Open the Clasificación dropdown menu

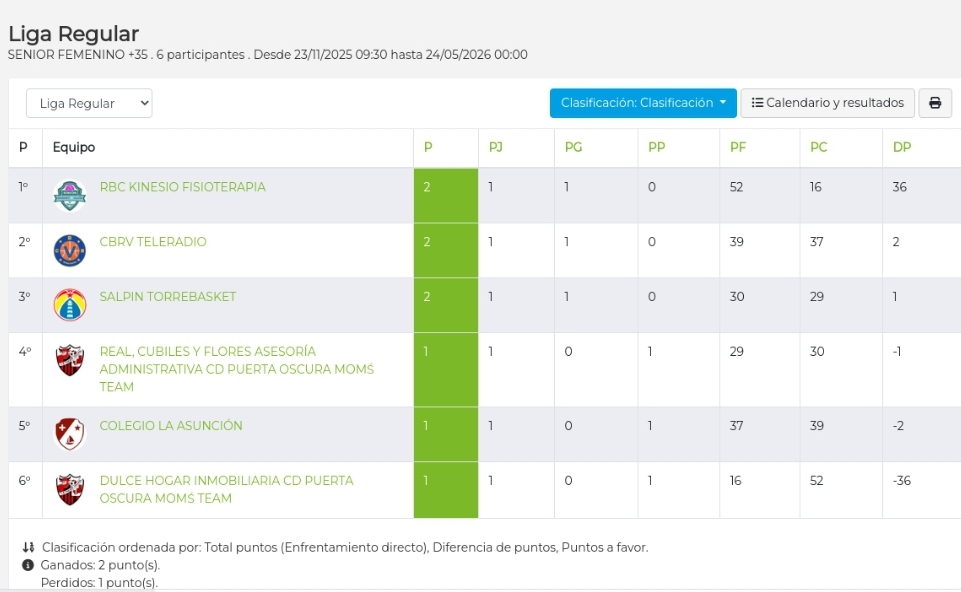point(642,102)
